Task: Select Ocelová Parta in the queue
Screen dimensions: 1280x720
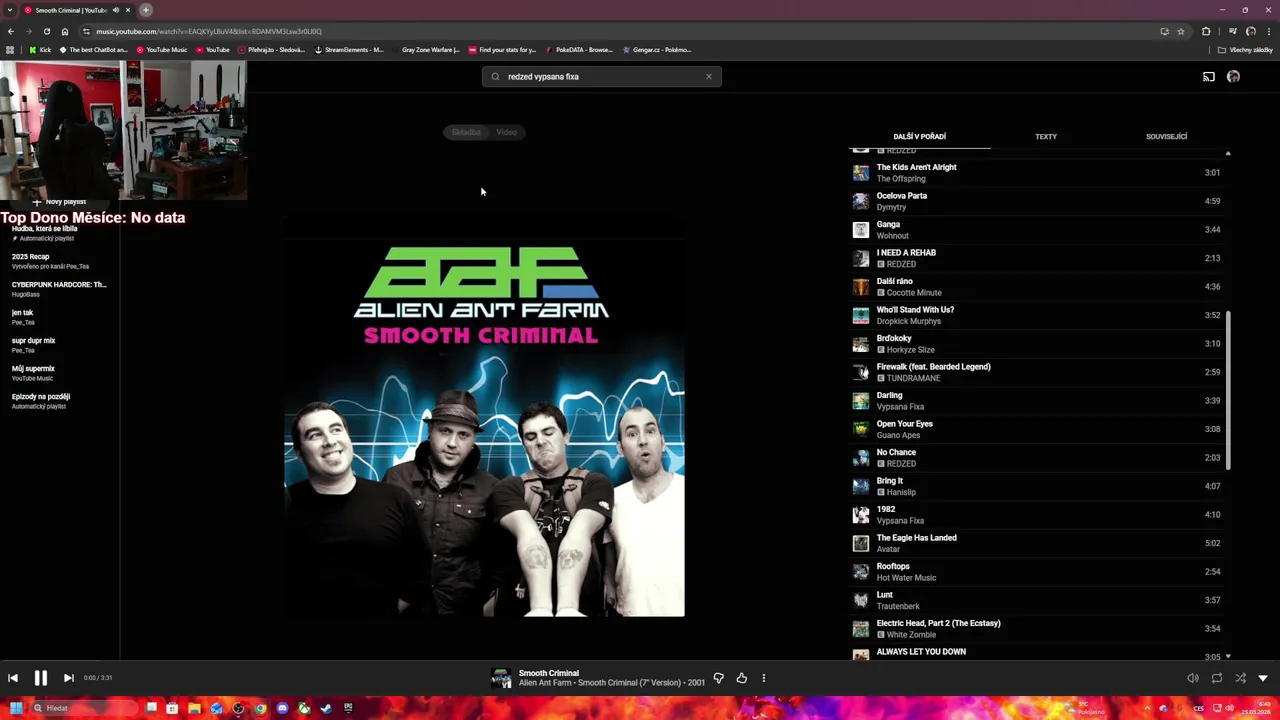Action: [1038, 201]
